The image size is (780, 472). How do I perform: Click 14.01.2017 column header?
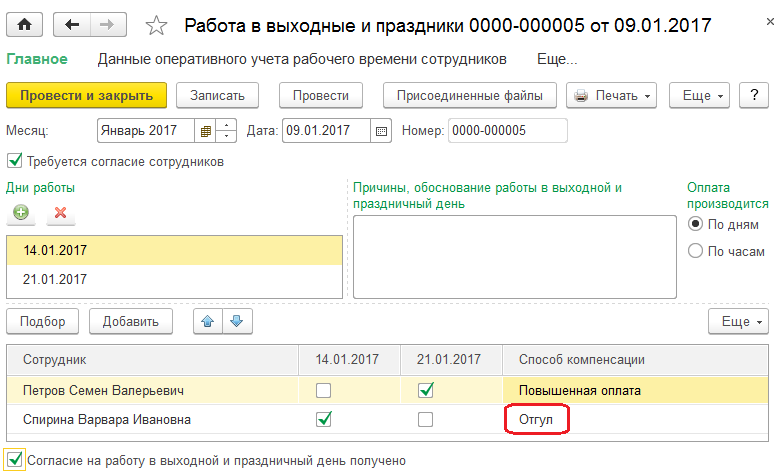[x=349, y=360]
